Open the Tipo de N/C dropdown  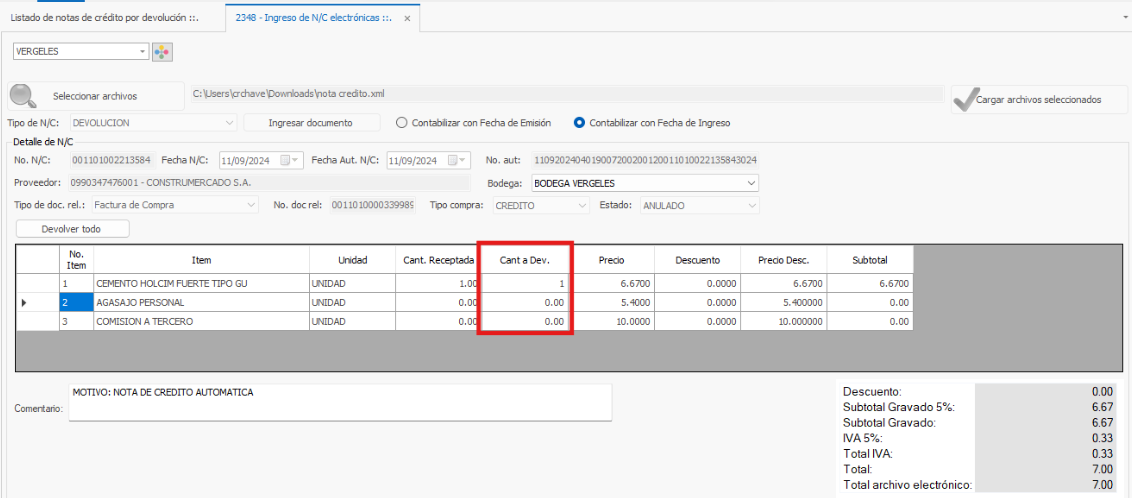pyautogui.click(x=230, y=123)
